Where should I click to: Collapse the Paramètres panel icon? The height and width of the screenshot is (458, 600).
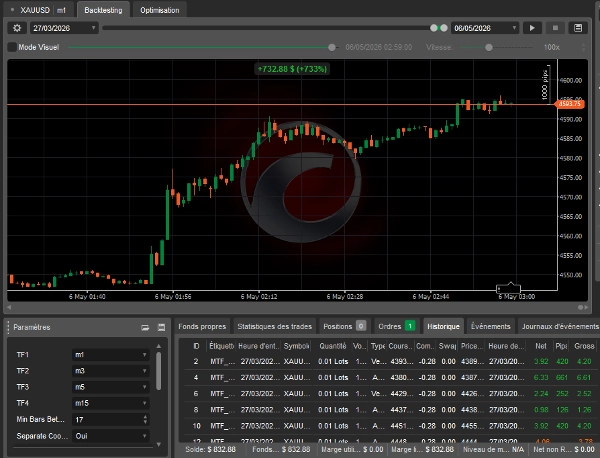click(145, 327)
